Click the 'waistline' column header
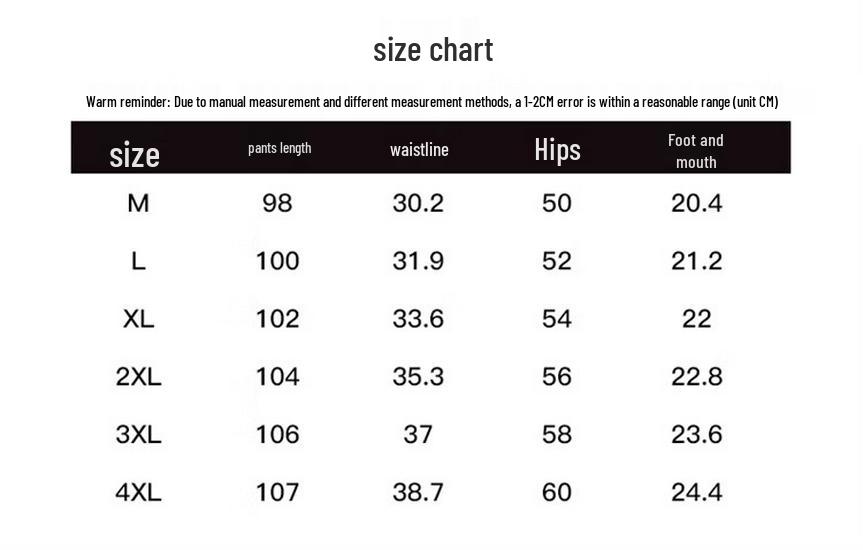The image size is (863, 550). click(419, 150)
